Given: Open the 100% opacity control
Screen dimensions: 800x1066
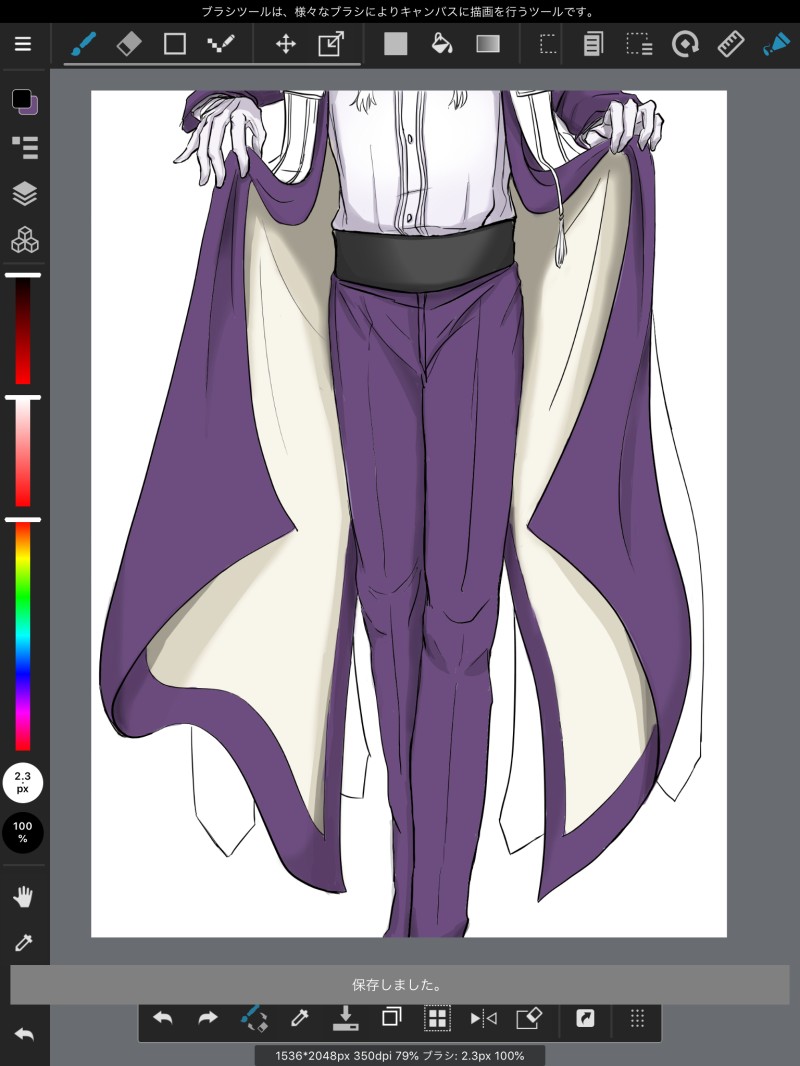Looking at the screenshot, I should (22, 832).
